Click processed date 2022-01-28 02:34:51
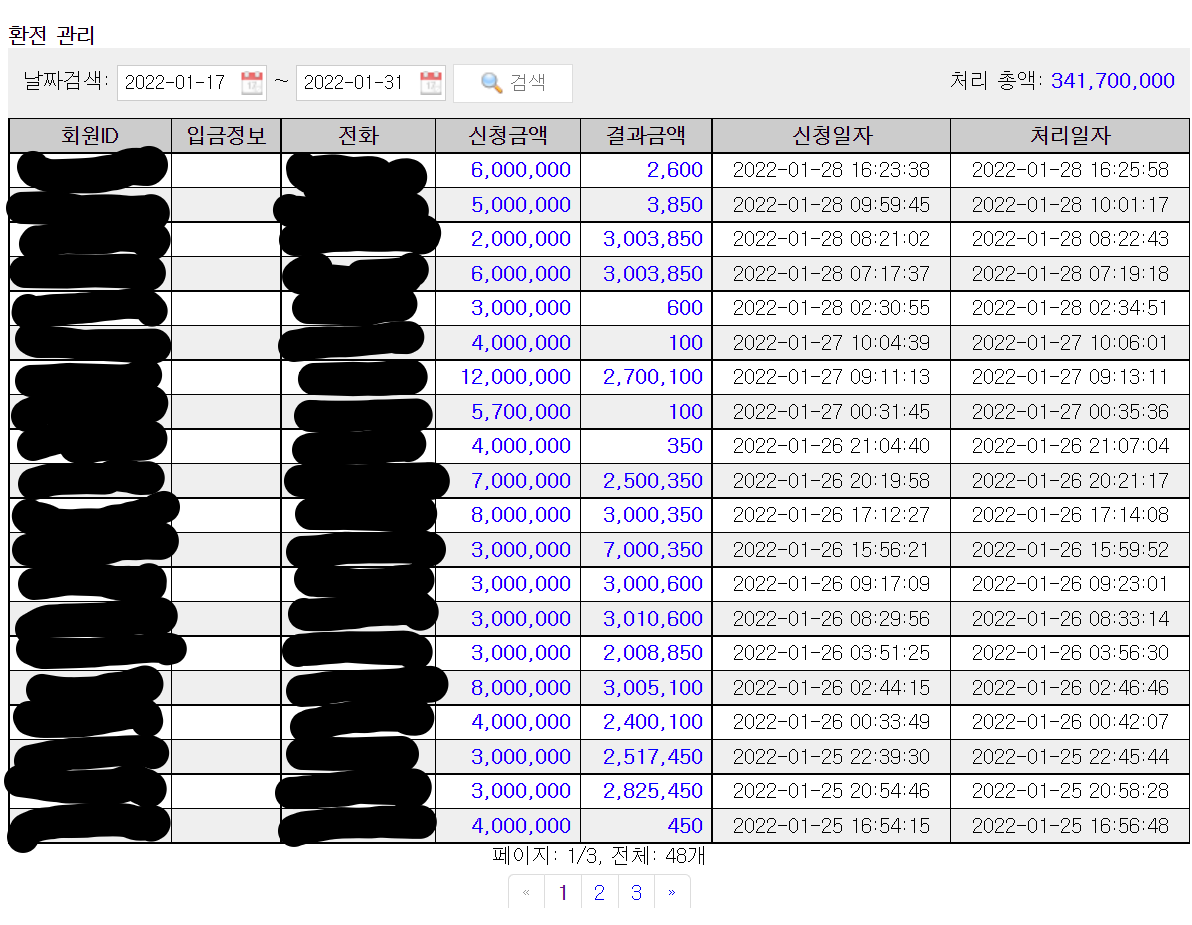This screenshot has height=925, width=1192. click(x=1070, y=308)
